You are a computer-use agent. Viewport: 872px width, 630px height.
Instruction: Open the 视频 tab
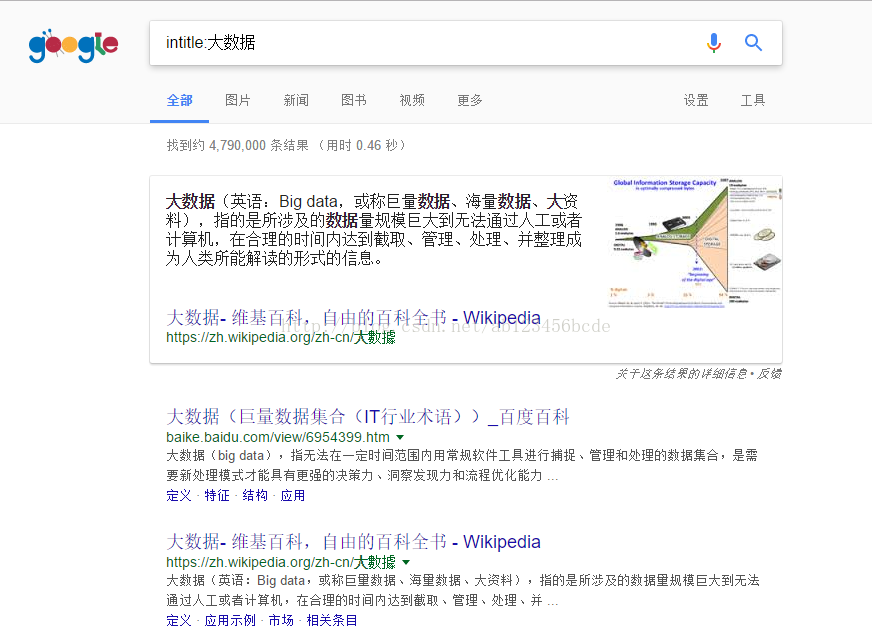(412, 101)
